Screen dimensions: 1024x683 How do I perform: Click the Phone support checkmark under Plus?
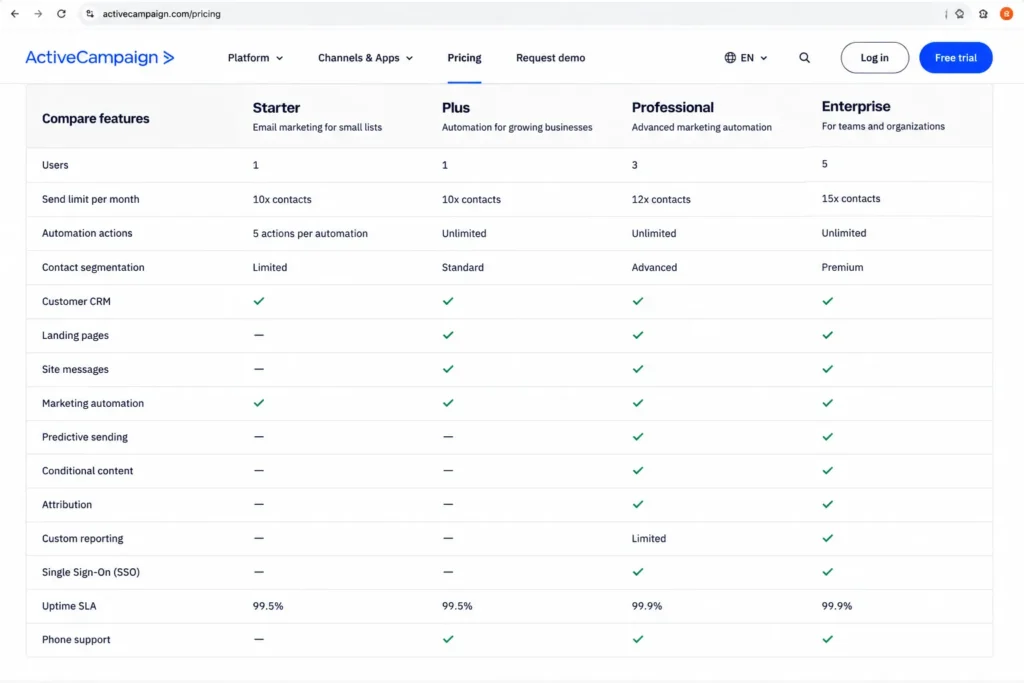coord(448,639)
